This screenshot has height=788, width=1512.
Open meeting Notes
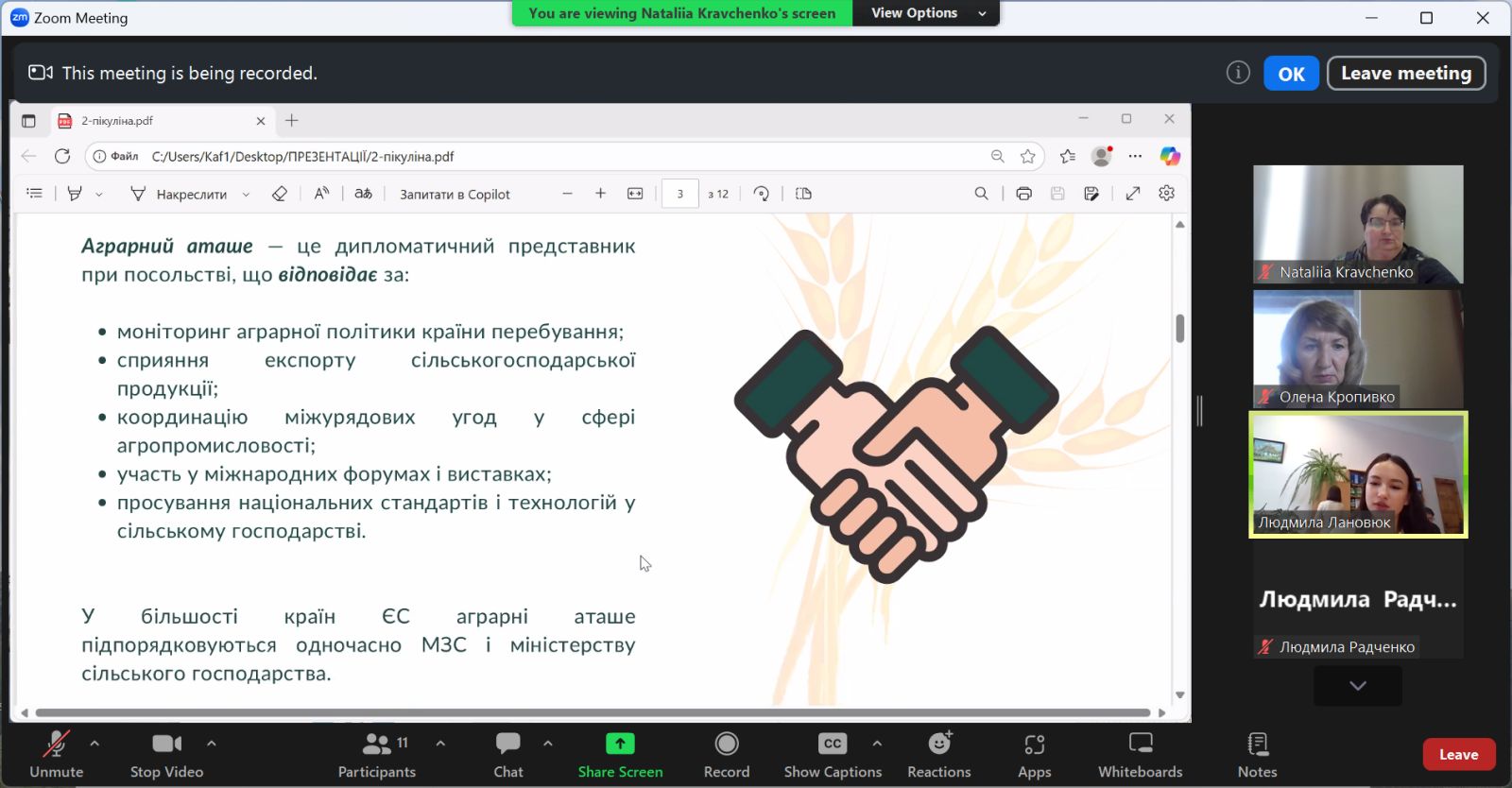pyautogui.click(x=1258, y=755)
